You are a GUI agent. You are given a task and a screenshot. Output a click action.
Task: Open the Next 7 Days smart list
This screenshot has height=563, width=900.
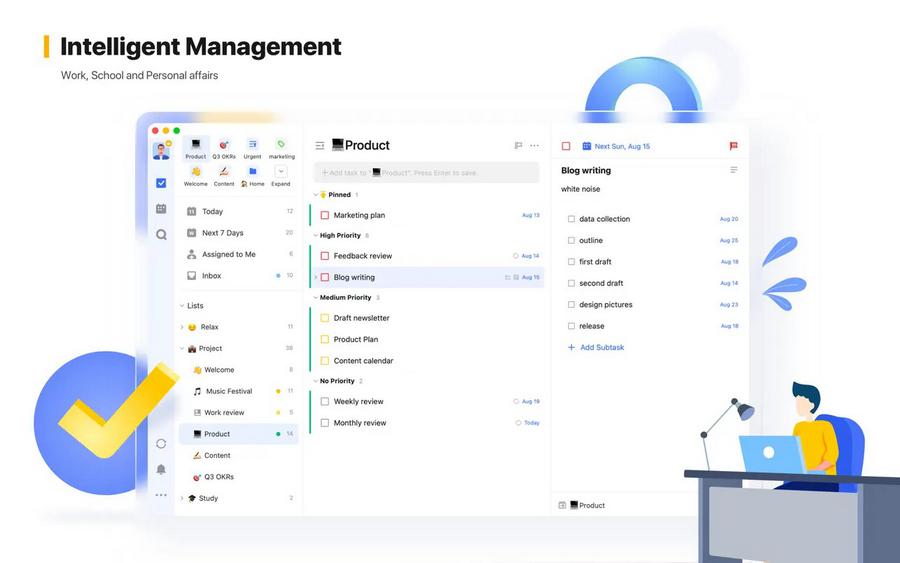(239, 233)
